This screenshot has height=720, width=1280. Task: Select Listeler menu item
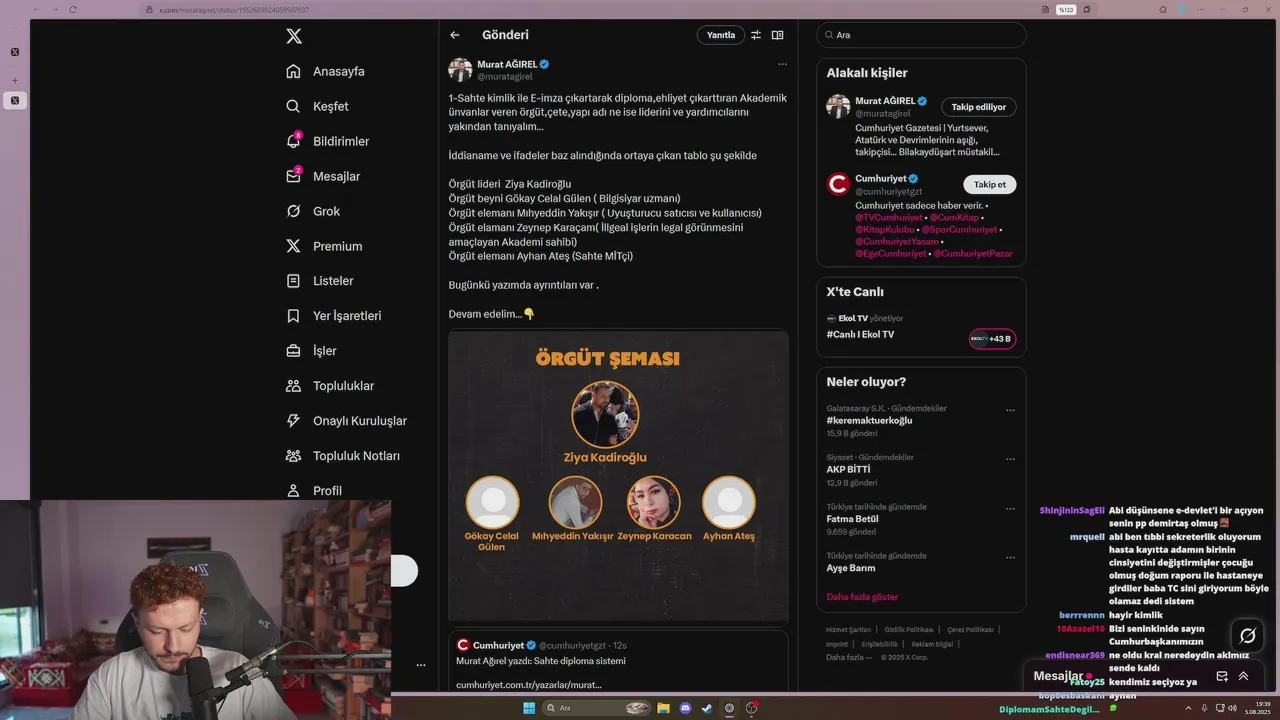coord(333,281)
